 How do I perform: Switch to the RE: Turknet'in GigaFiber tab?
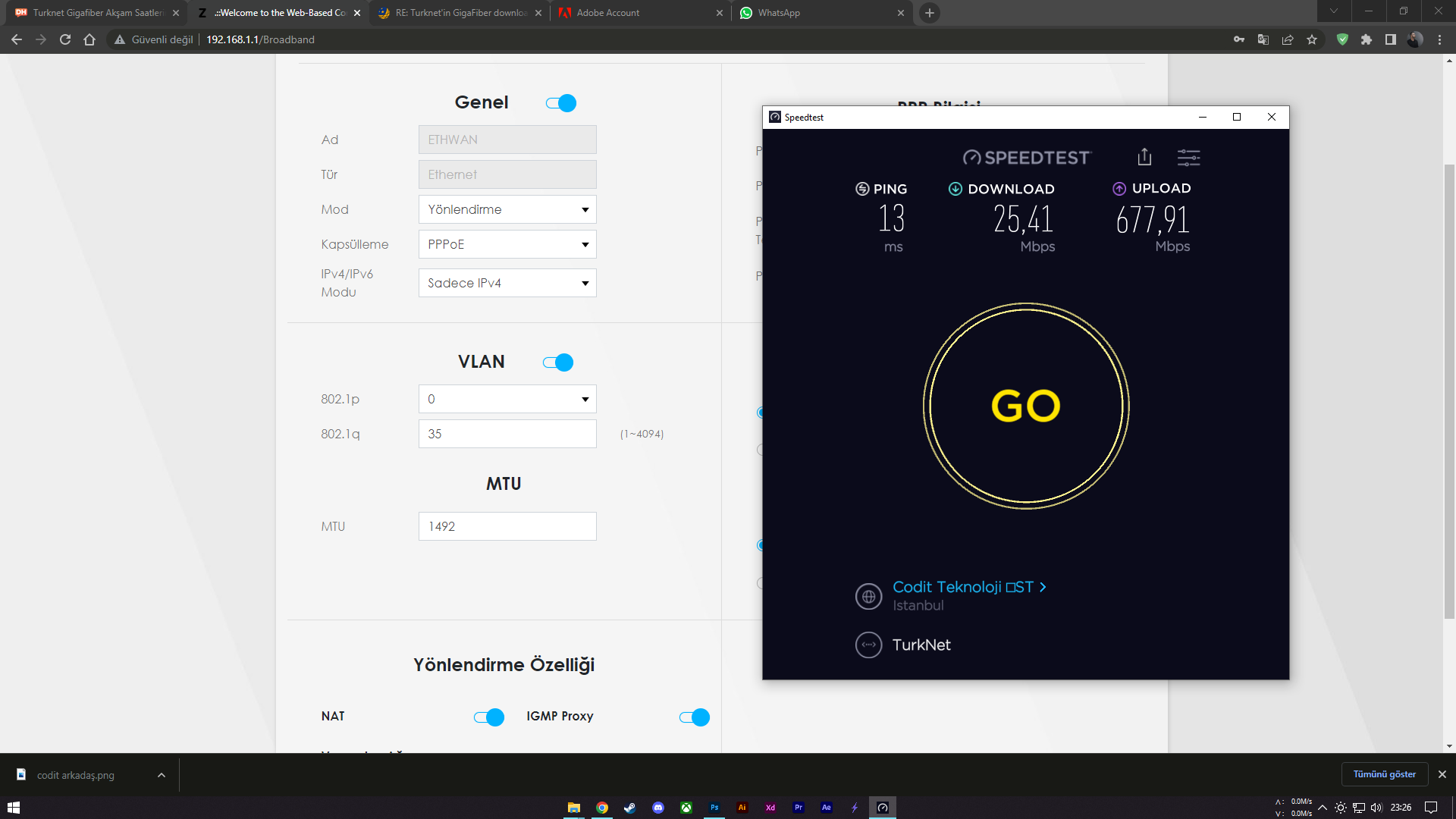460,13
